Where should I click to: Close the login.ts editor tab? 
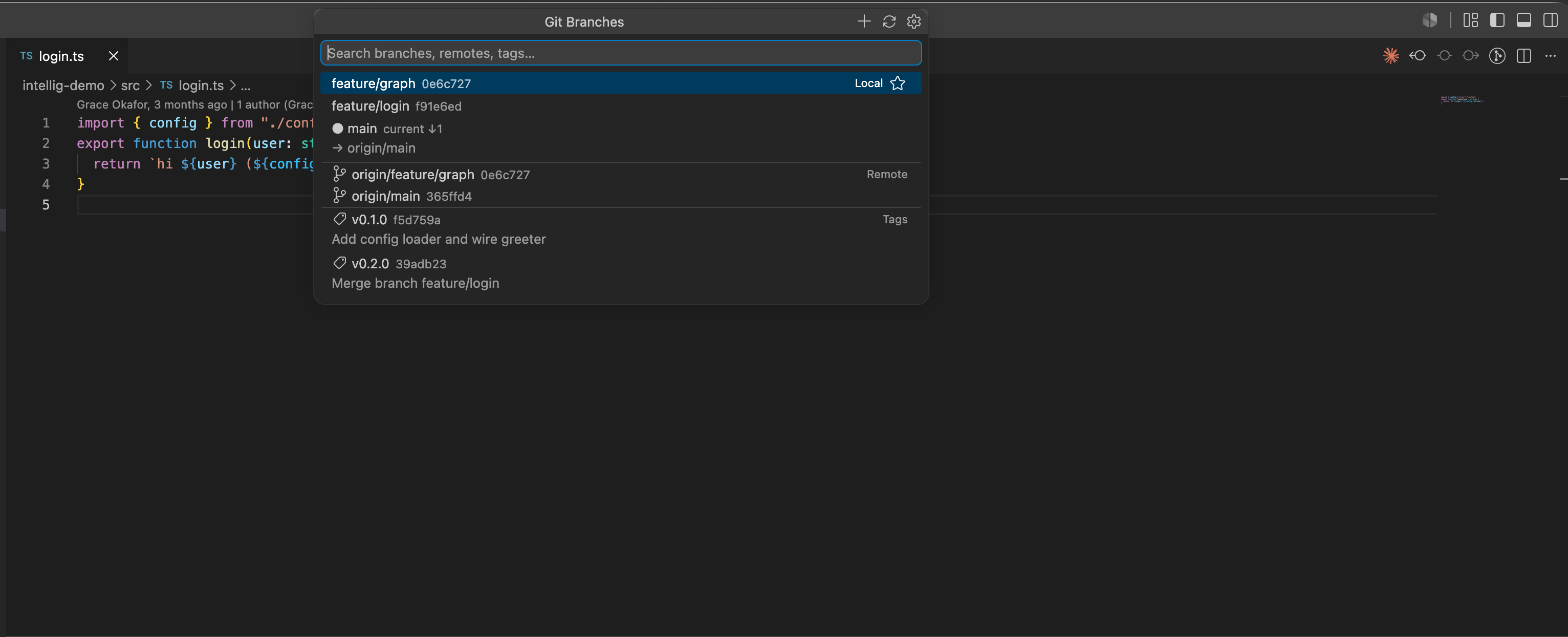click(x=113, y=56)
